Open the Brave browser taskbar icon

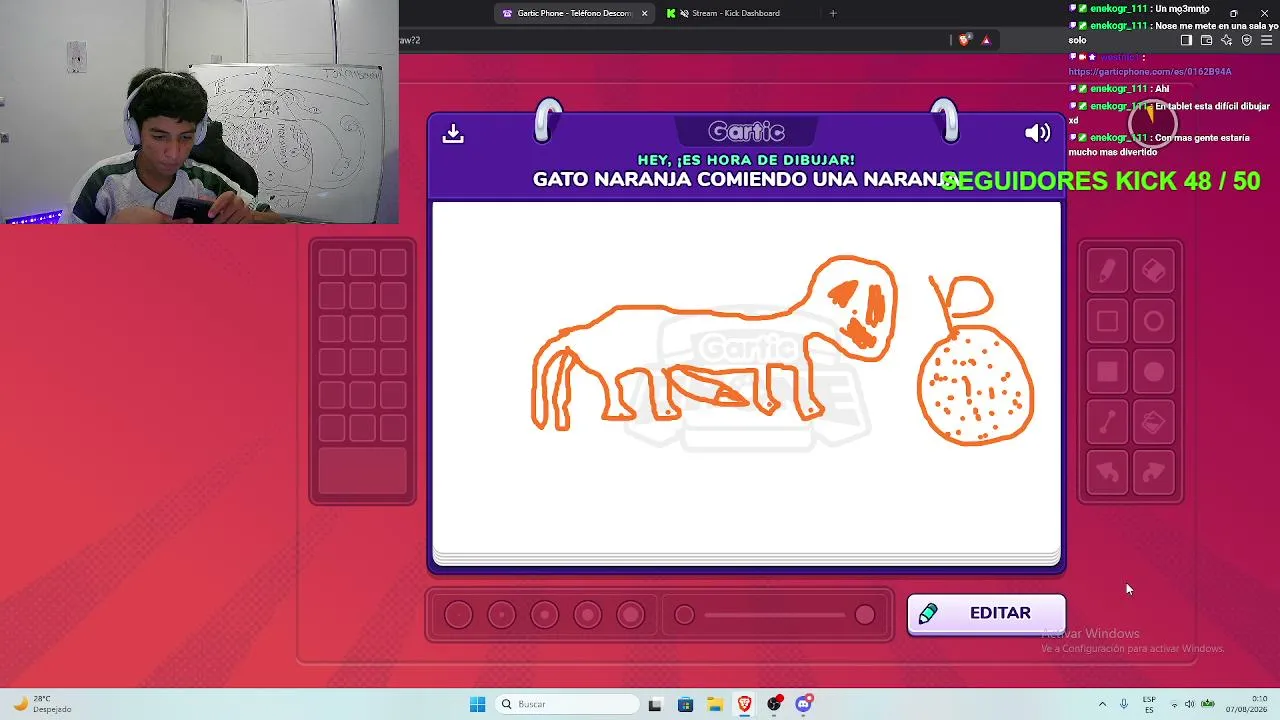pos(745,704)
